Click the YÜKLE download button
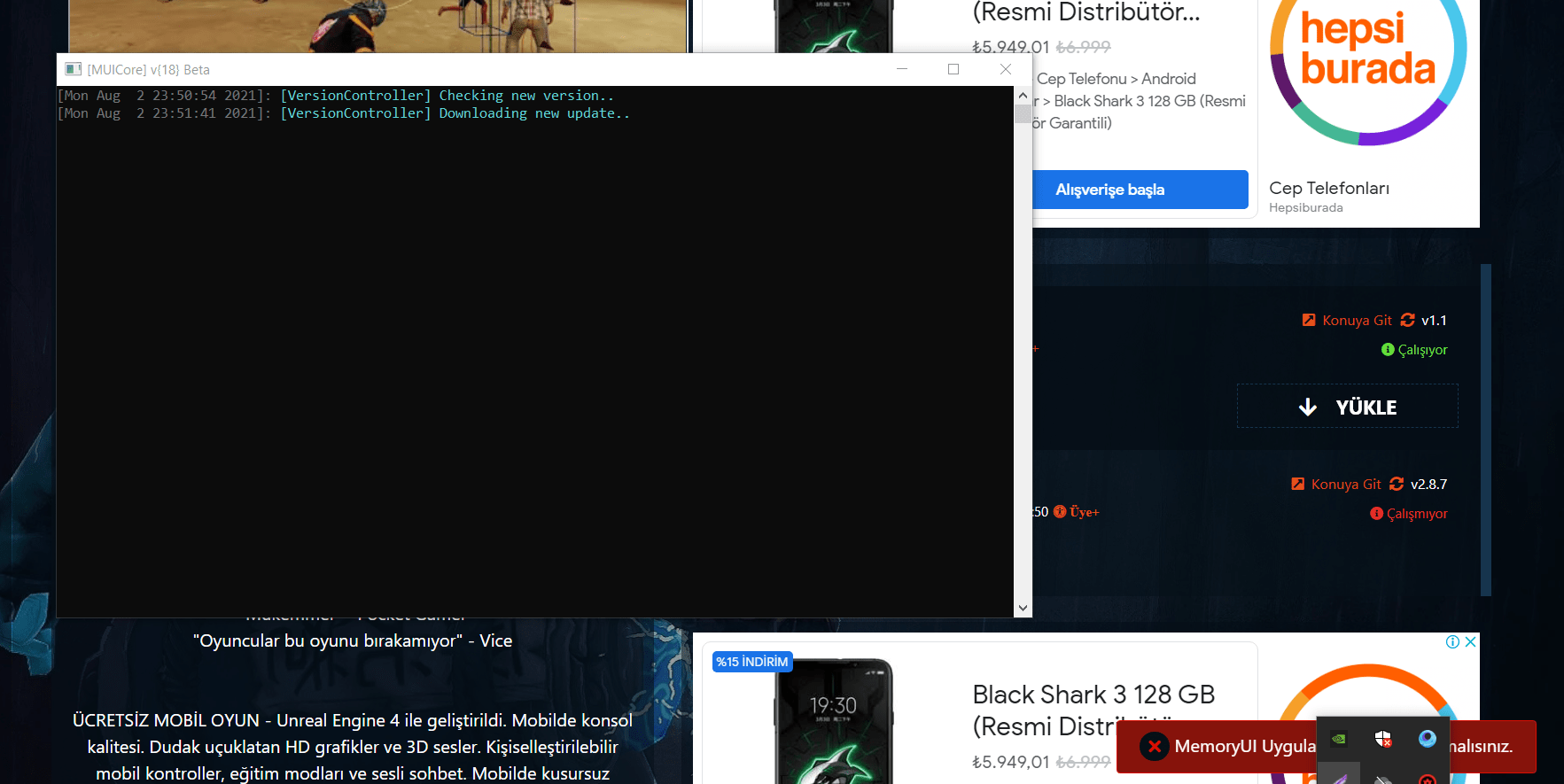This screenshot has height=784, width=1564. coord(1347,407)
